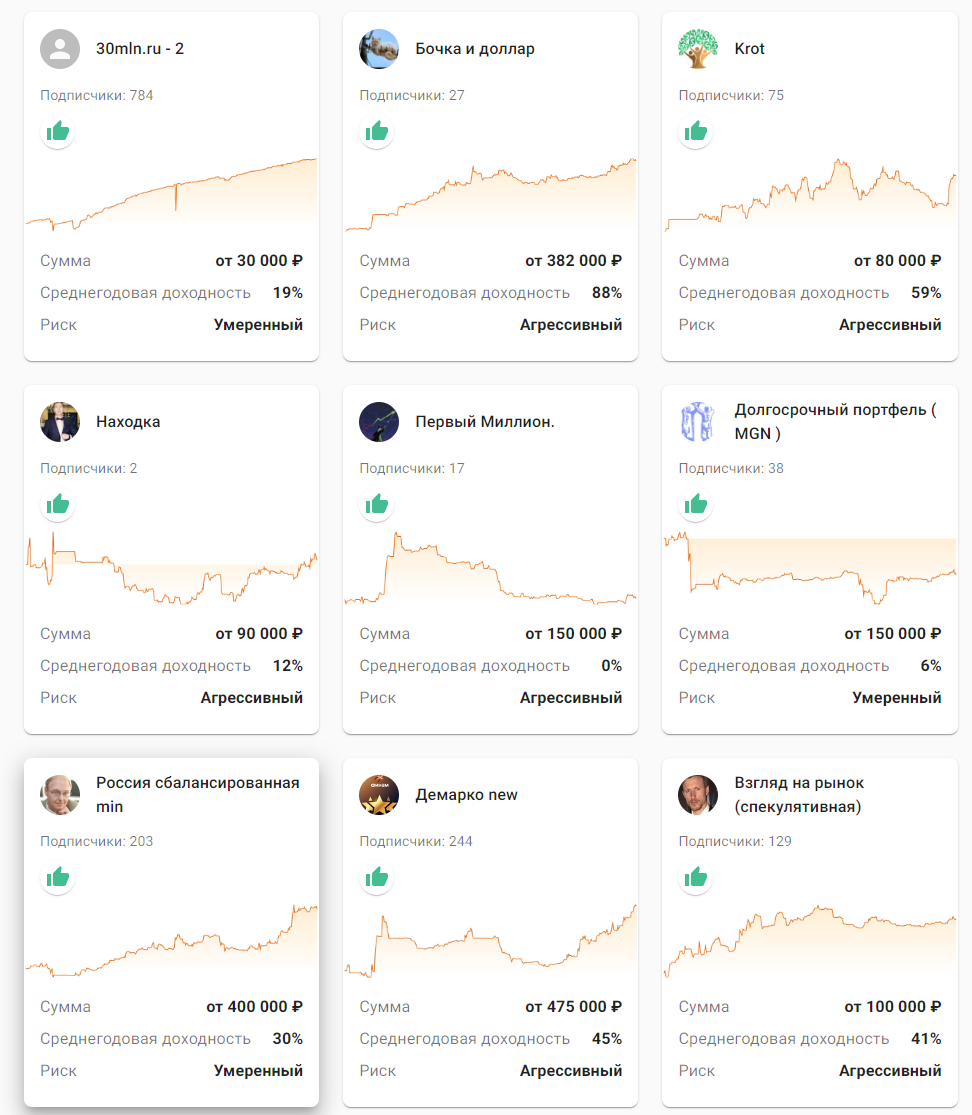Click thumbs-up icon on Первый Миллион card
Screen dimensions: 972x1115
tap(377, 505)
